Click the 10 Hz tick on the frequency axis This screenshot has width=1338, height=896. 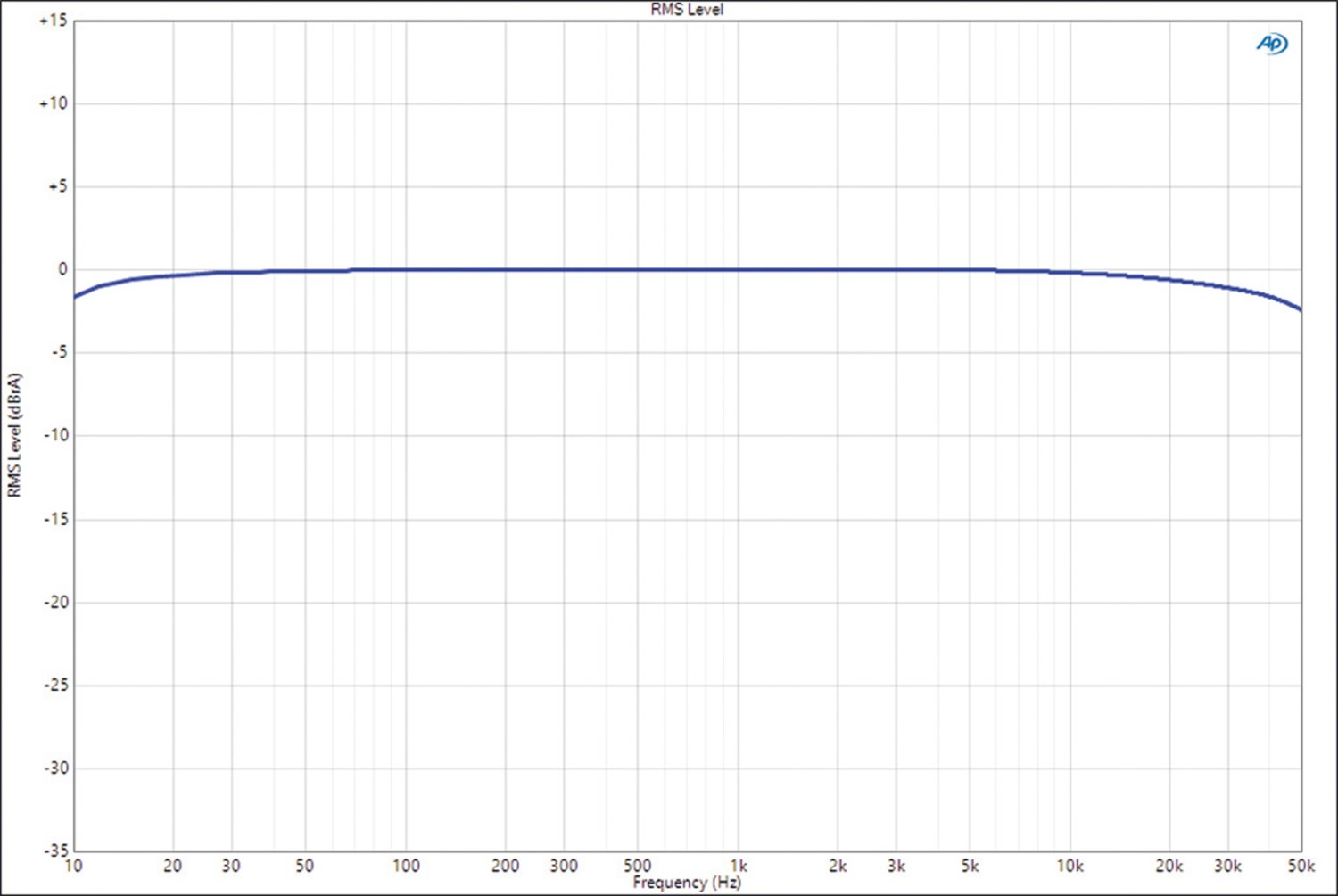(x=73, y=866)
